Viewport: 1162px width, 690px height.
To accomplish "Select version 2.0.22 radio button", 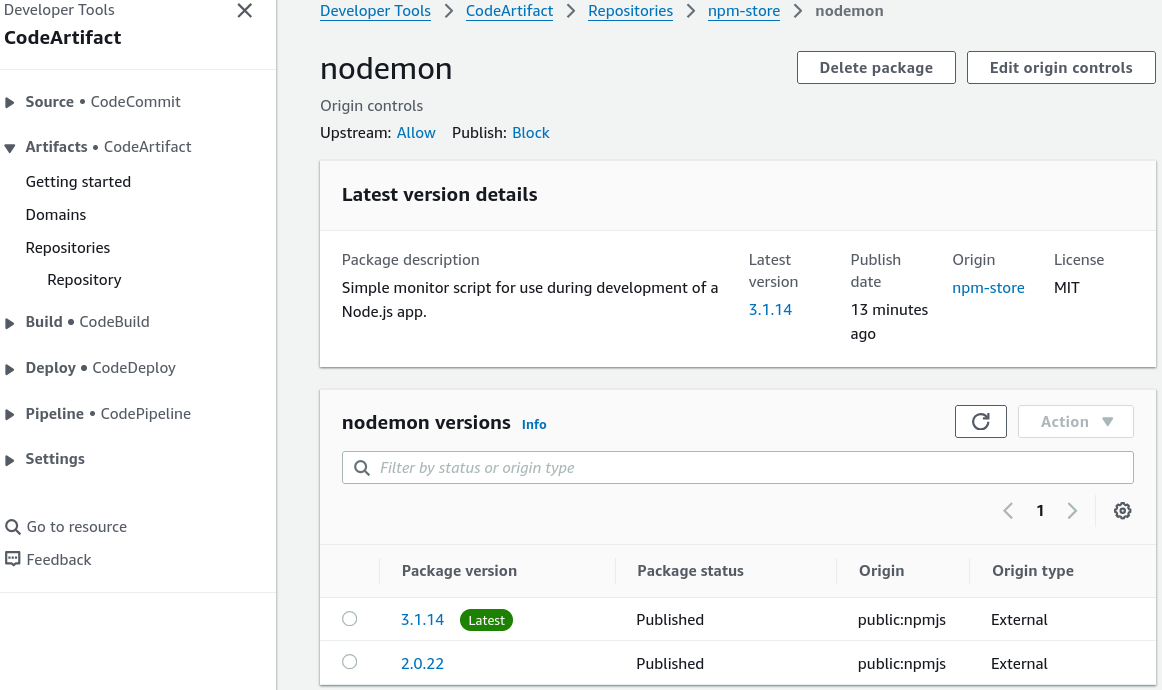I will click(x=350, y=662).
